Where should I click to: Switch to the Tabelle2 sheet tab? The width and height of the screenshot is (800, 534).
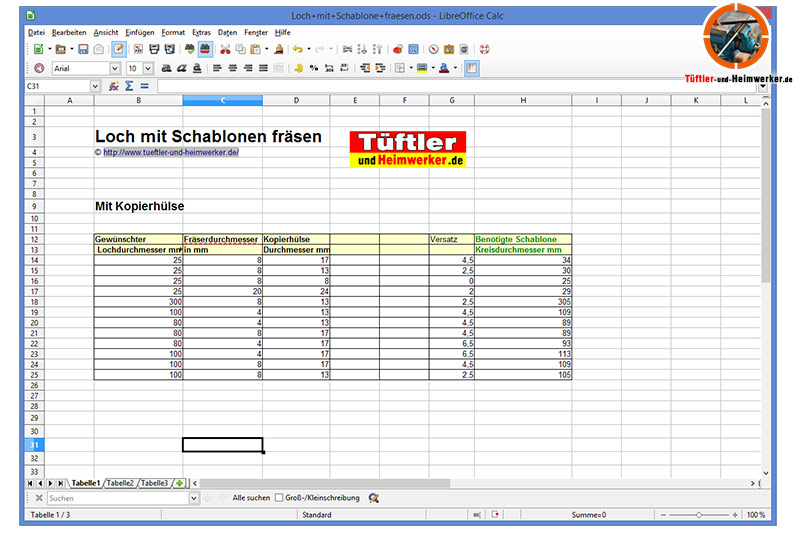coord(120,483)
